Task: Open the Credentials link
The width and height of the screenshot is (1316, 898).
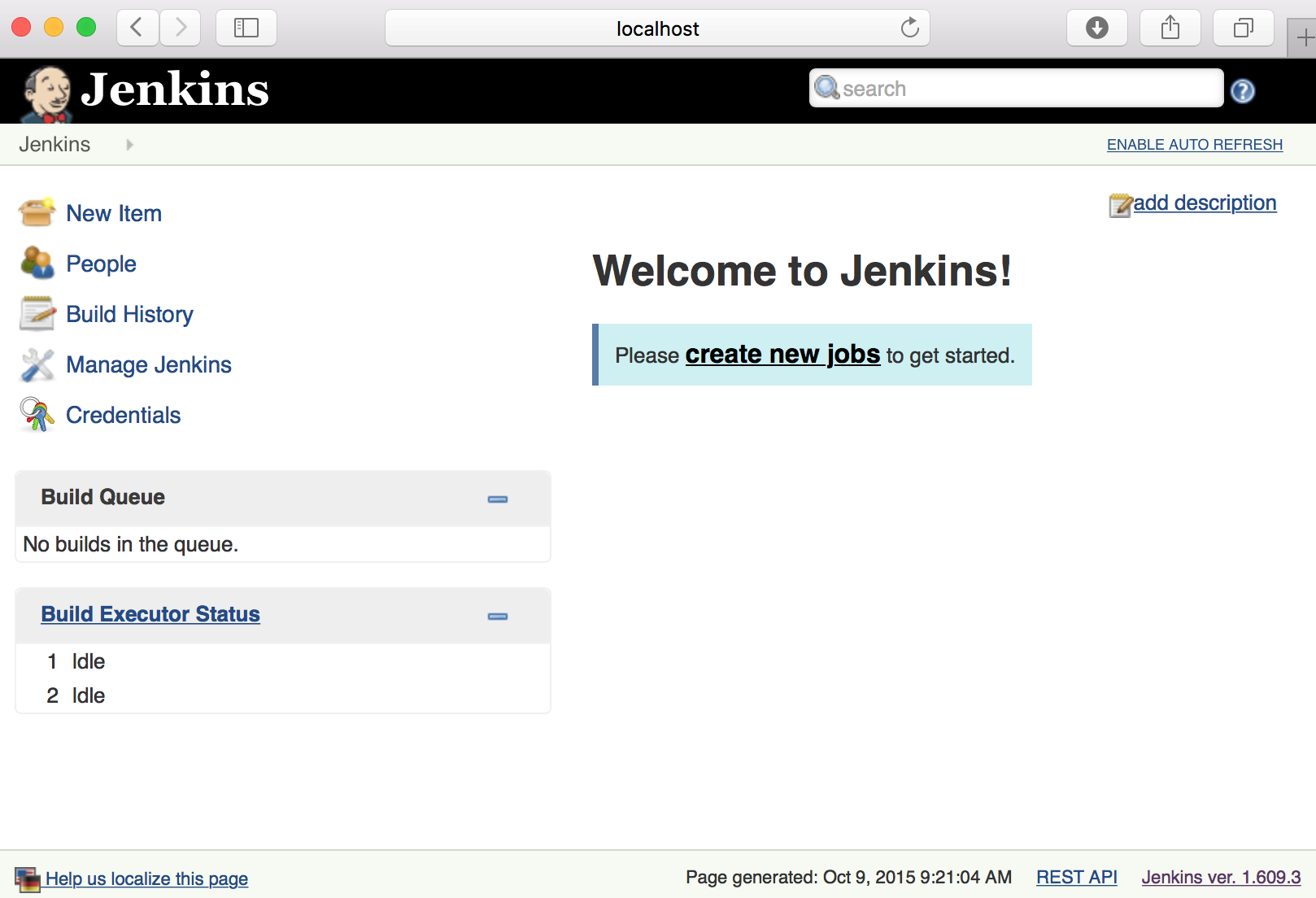Action: click(124, 415)
